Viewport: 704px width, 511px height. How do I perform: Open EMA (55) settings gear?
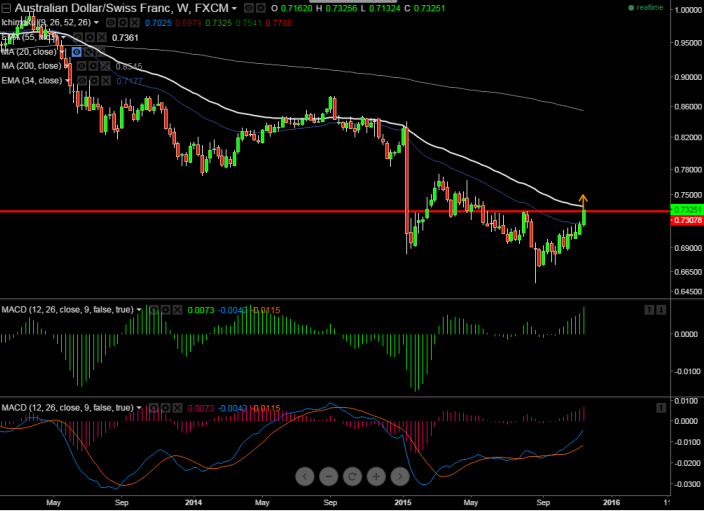coord(90,38)
